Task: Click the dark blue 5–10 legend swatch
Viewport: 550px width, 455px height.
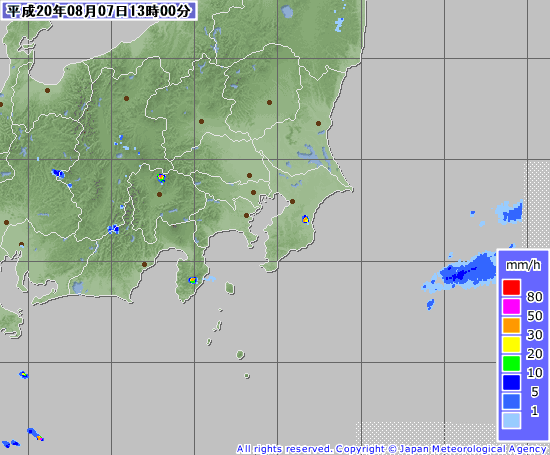Action: pos(511,382)
